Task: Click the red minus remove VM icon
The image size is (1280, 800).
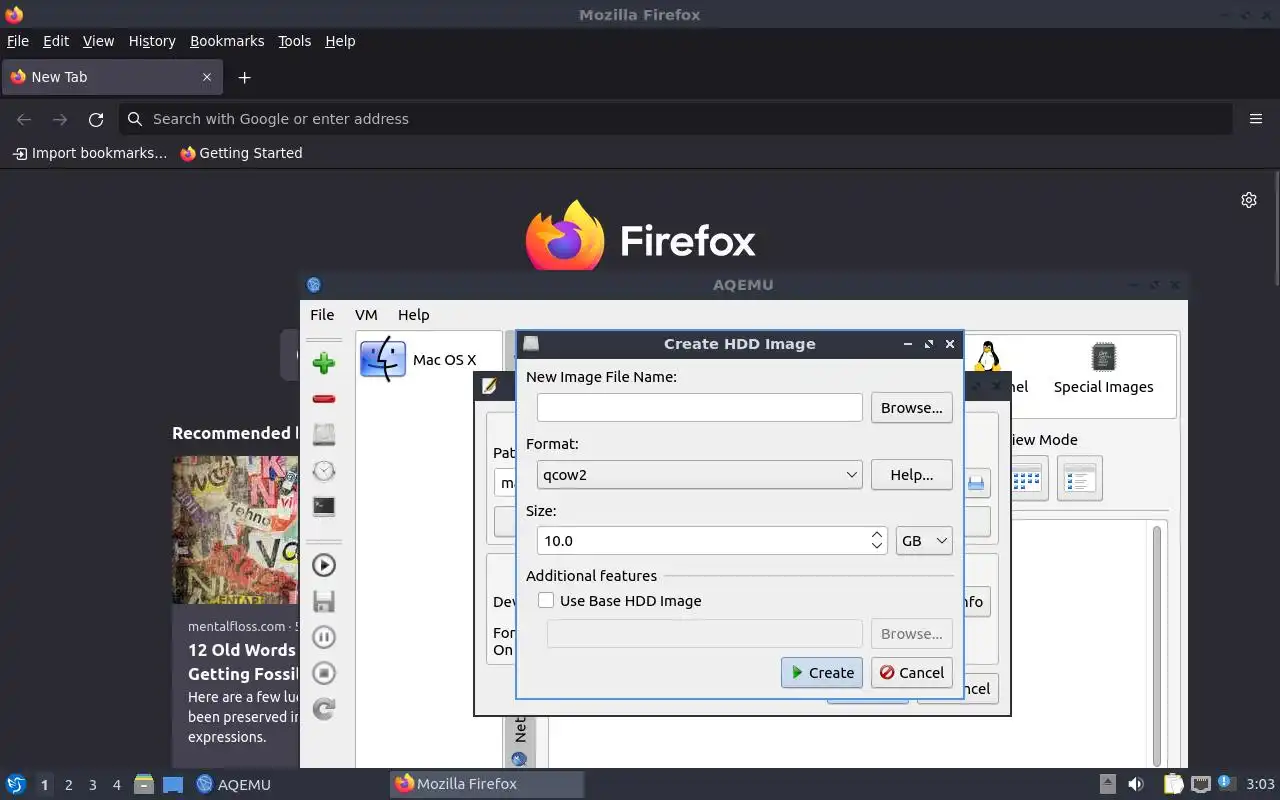Action: (323, 399)
